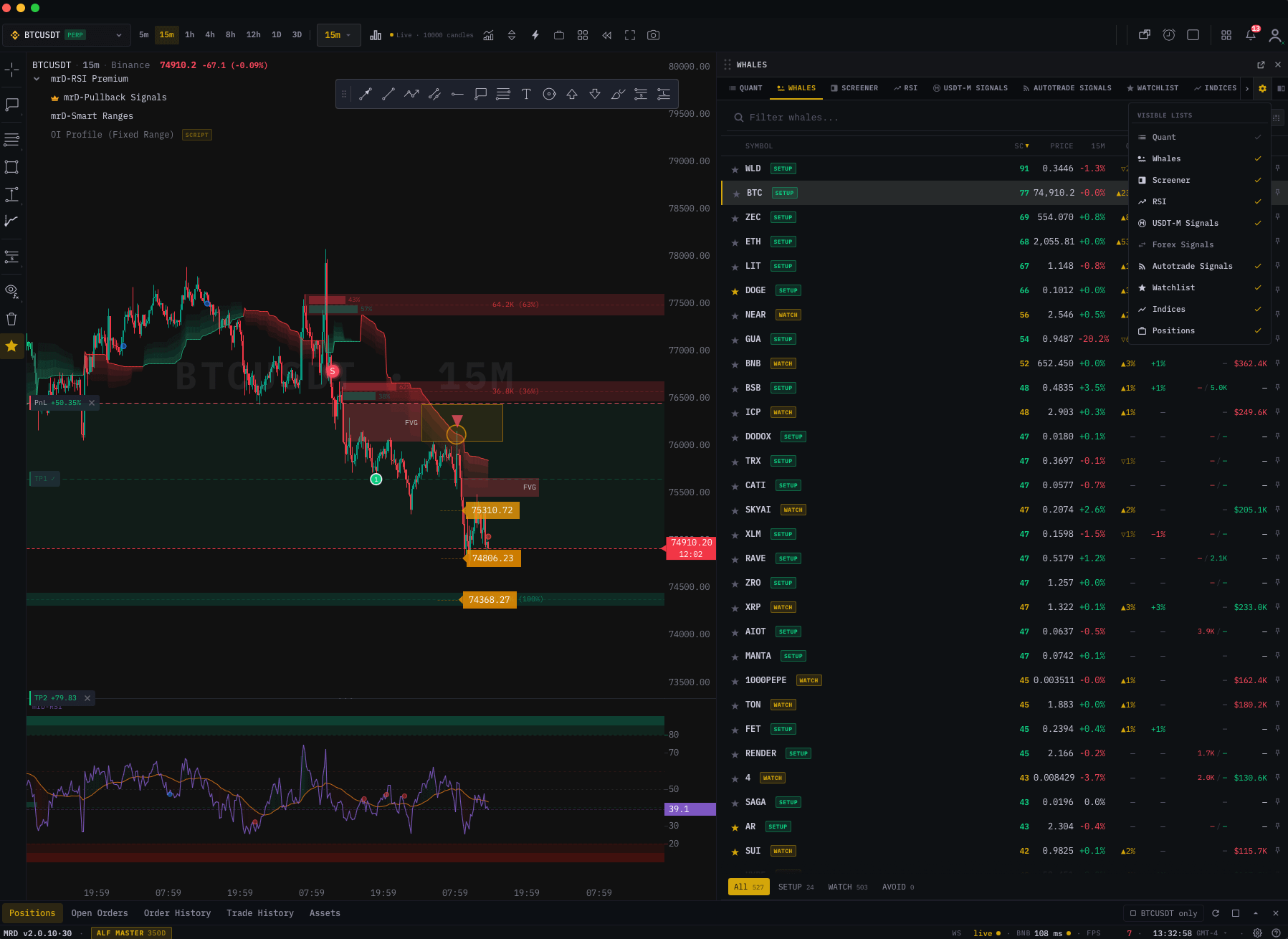Toggle Autotrade Signals list visibility
Viewport: 1288px width, 939px height.
point(1200,266)
